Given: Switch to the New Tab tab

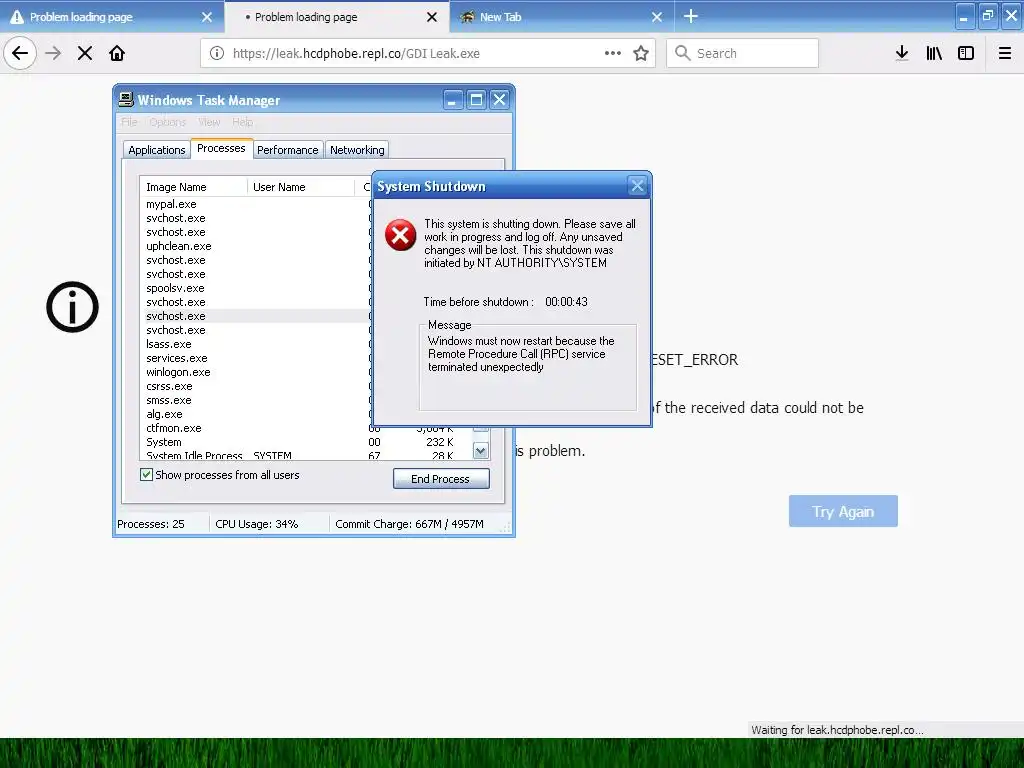Looking at the screenshot, I should 562,16.
